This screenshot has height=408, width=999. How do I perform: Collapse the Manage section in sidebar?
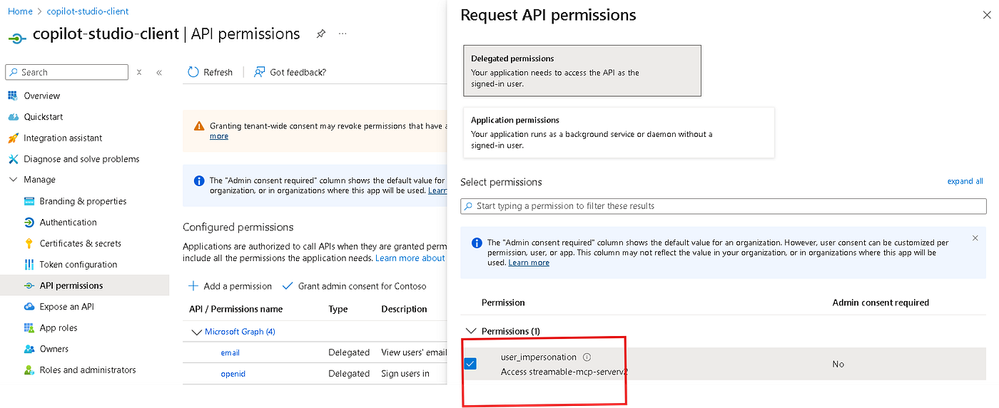[13, 180]
